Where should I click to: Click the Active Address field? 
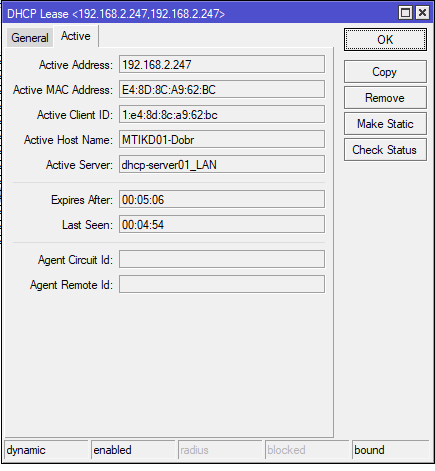pos(222,64)
